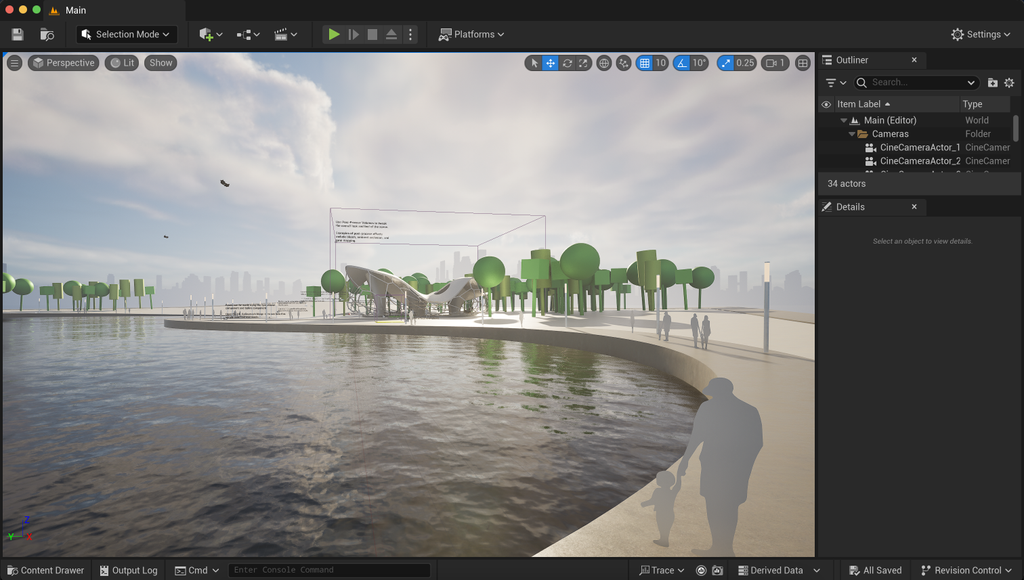Select the Move transform tool
1024x580 pixels.
coord(548,62)
